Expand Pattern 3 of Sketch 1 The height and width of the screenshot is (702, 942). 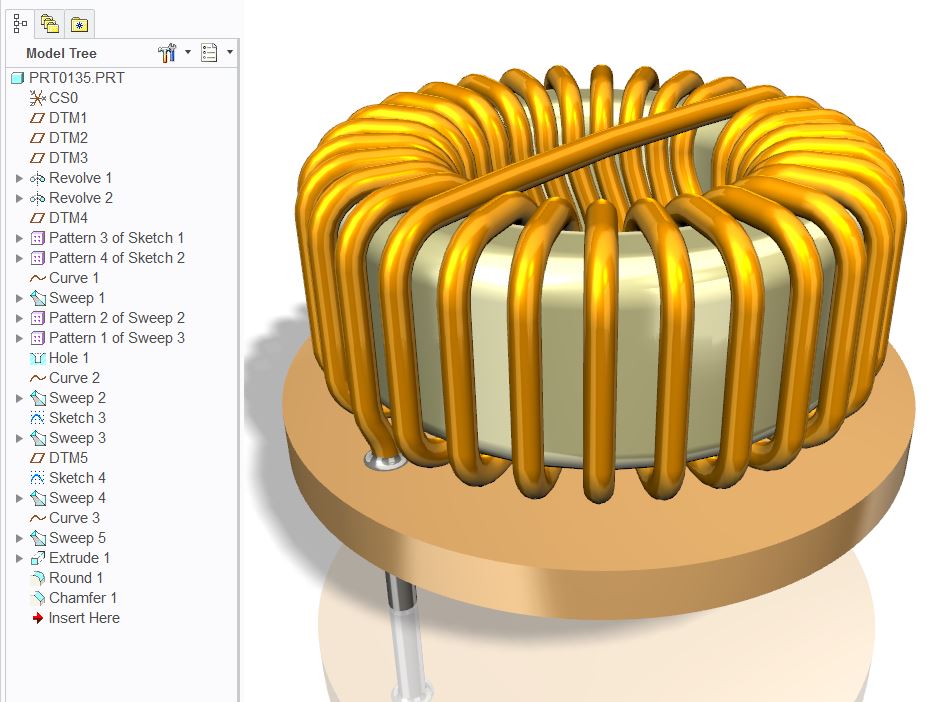(19, 238)
